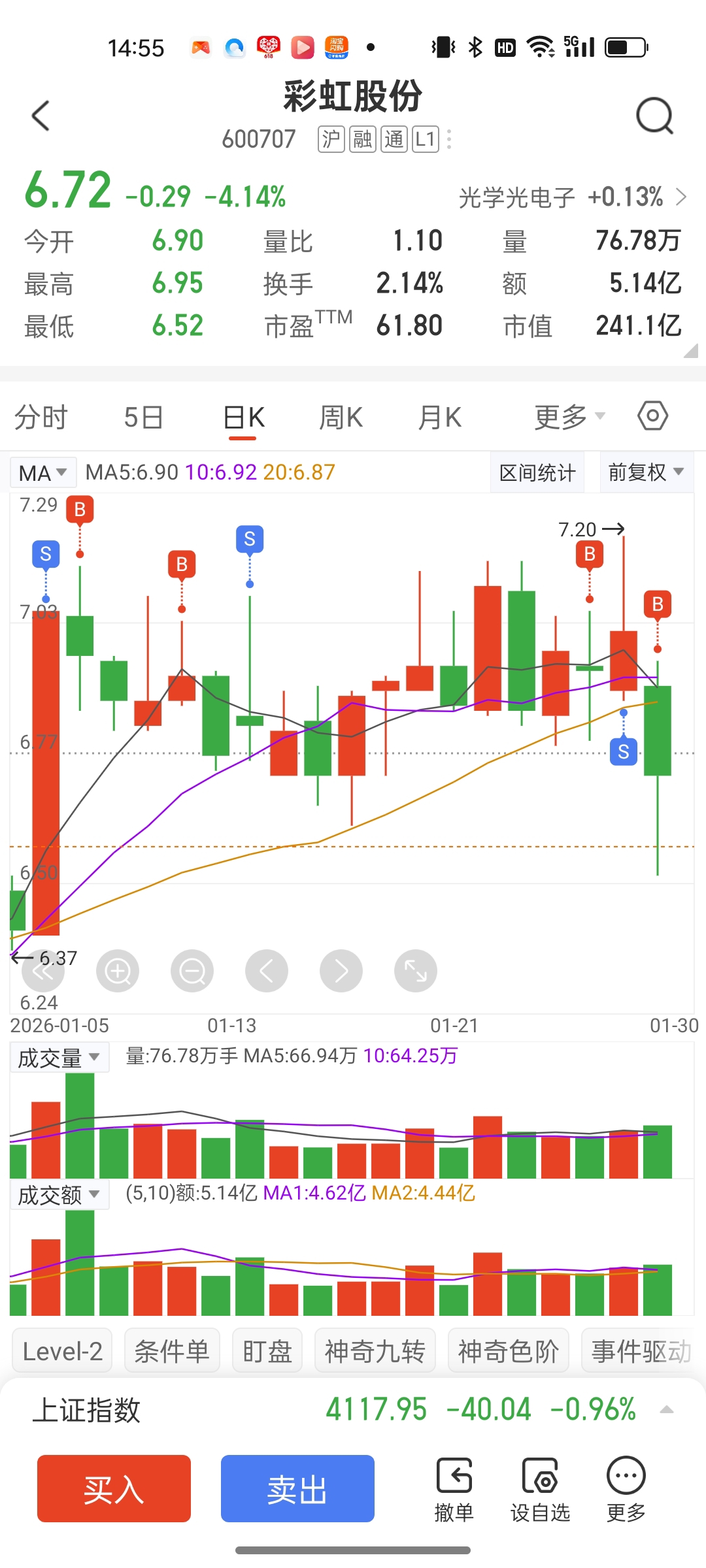Open 盯盘 monitoring chip
706x1568 pixels.
click(x=267, y=1351)
